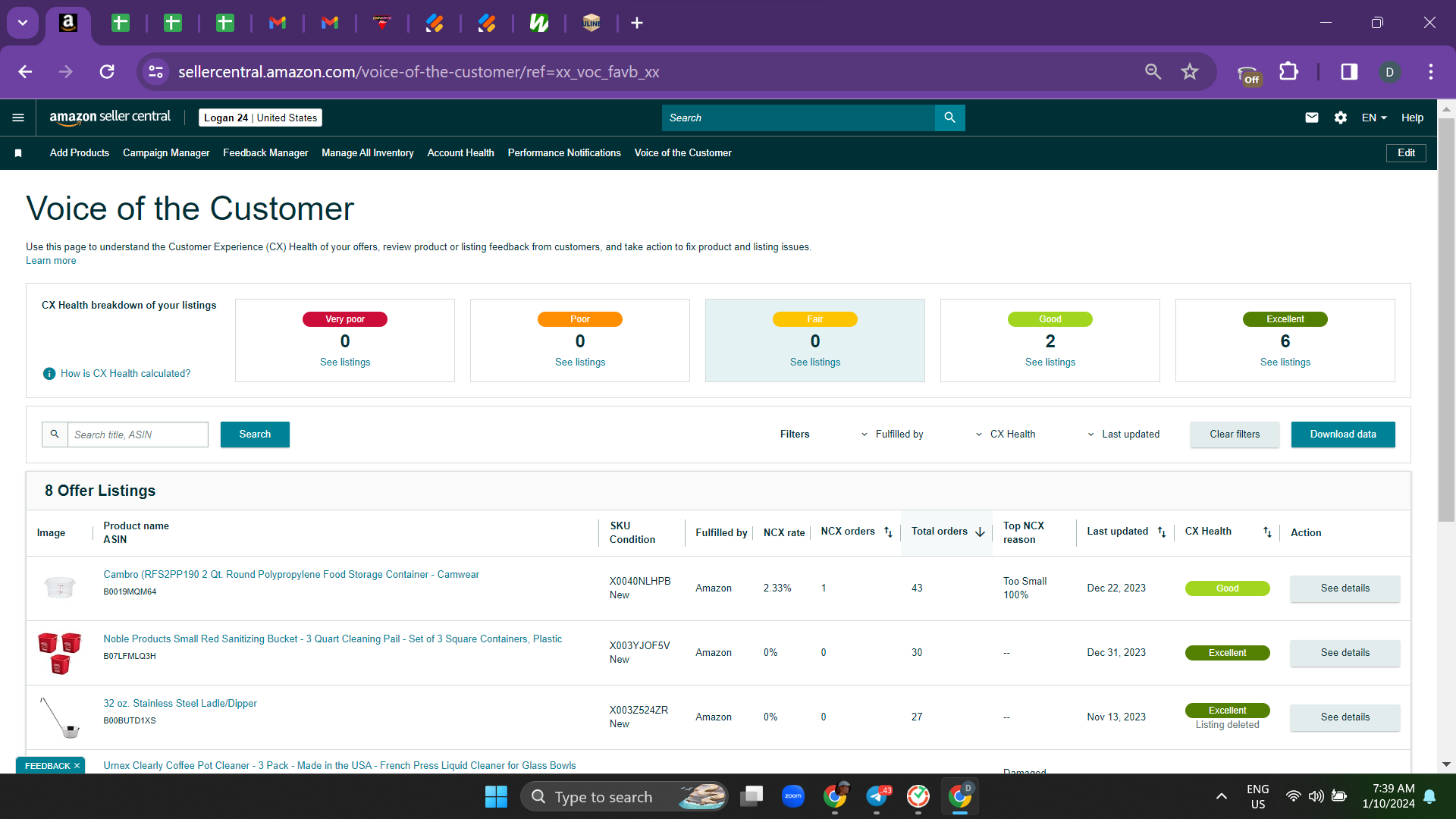The width and height of the screenshot is (1456, 819).
Task: Open the Learn more link
Action: point(51,261)
